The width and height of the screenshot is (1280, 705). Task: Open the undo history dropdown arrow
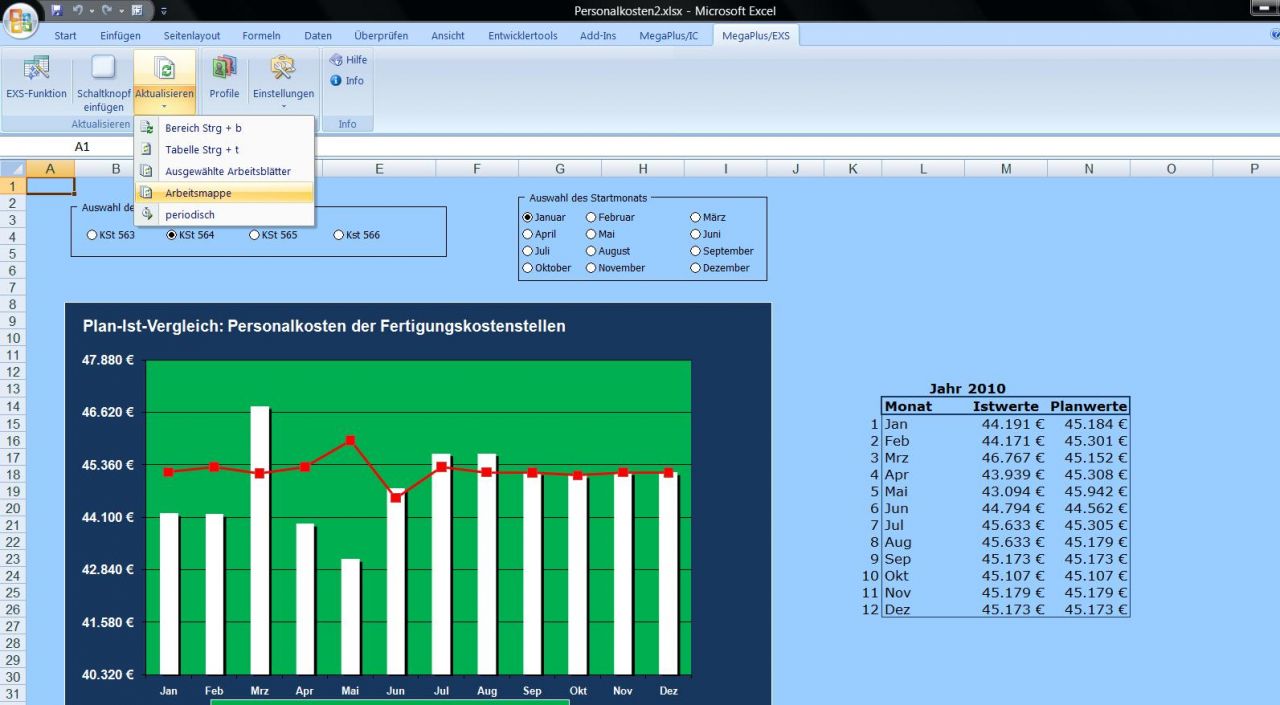(91, 11)
